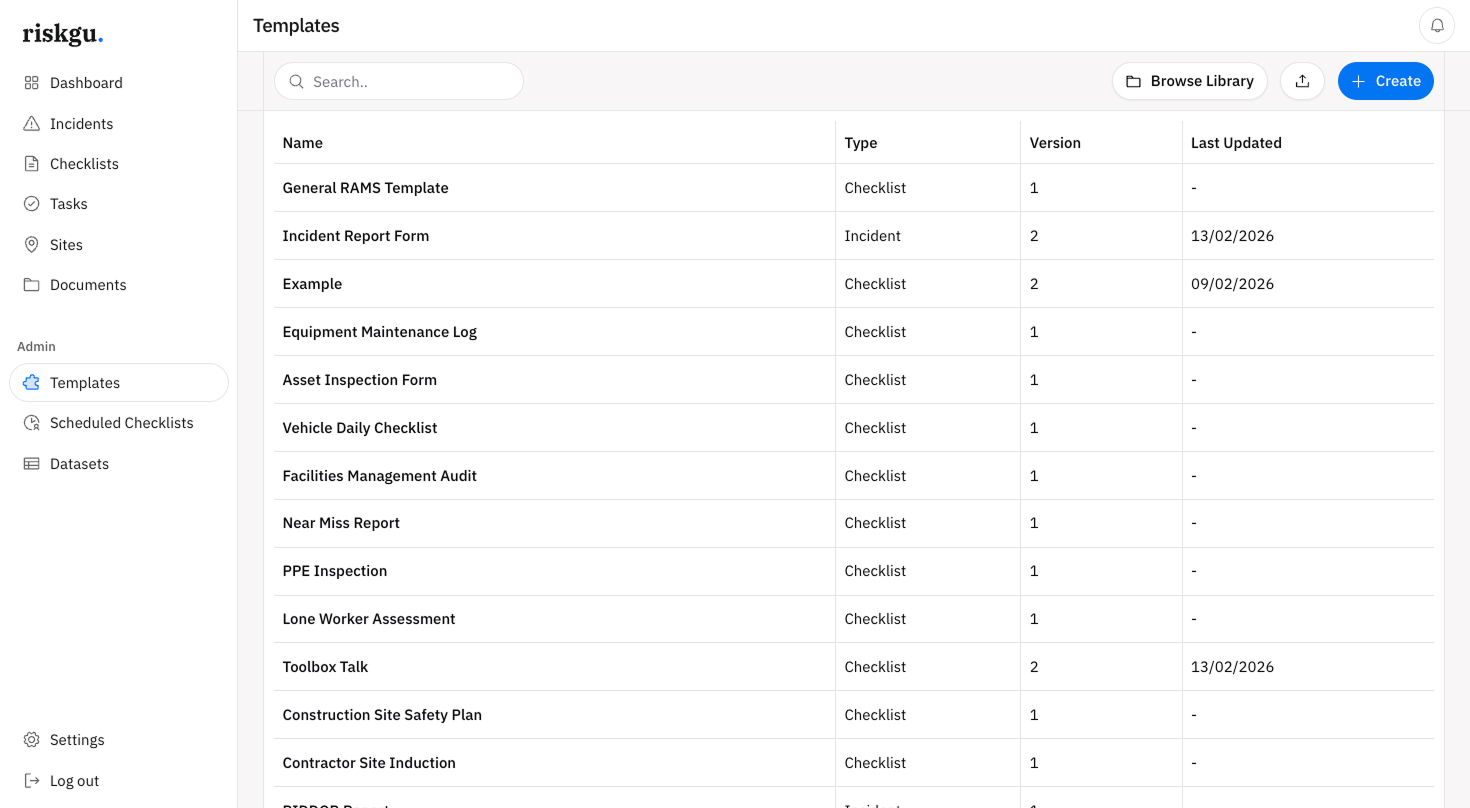Select the Templates menu item
Viewport: 1470px width, 808px height.
pos(85,383)
